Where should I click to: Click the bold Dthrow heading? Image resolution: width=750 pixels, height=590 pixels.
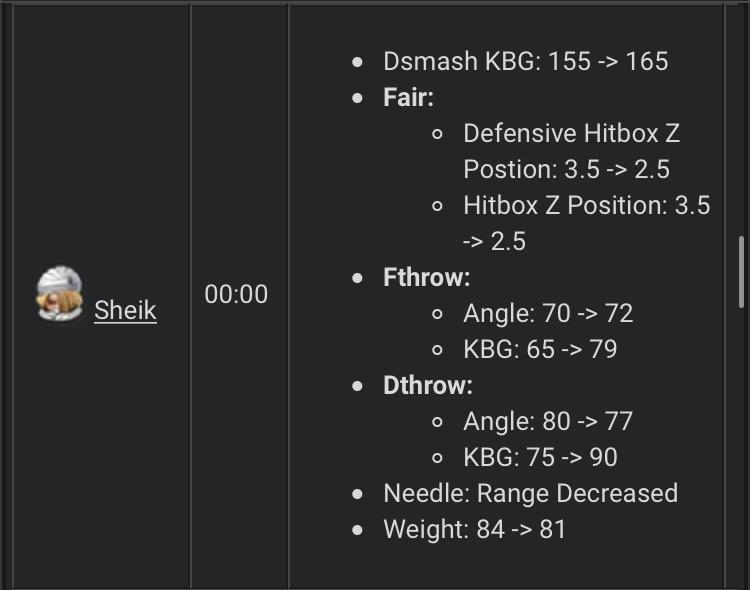pos(428,386)
